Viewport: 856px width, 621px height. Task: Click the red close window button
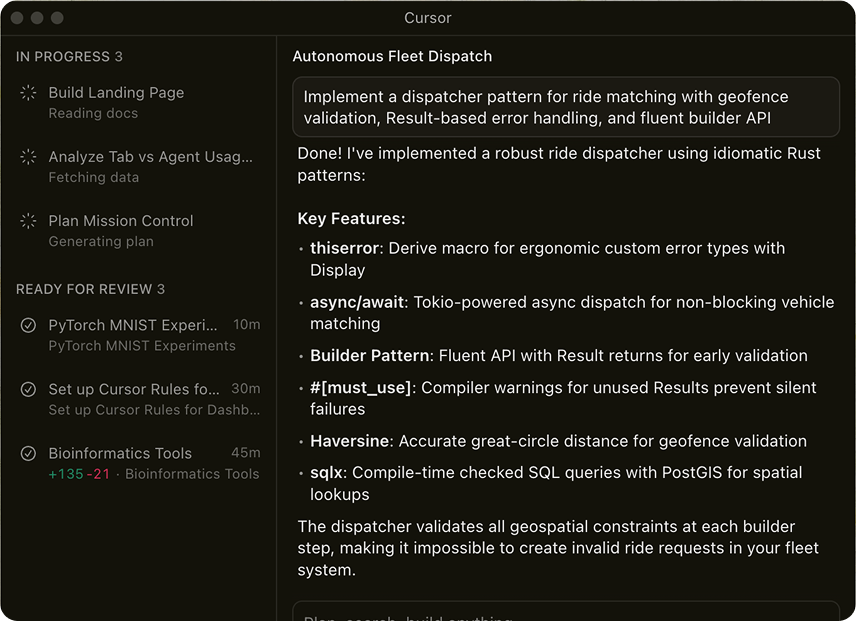tap(17, 18)
